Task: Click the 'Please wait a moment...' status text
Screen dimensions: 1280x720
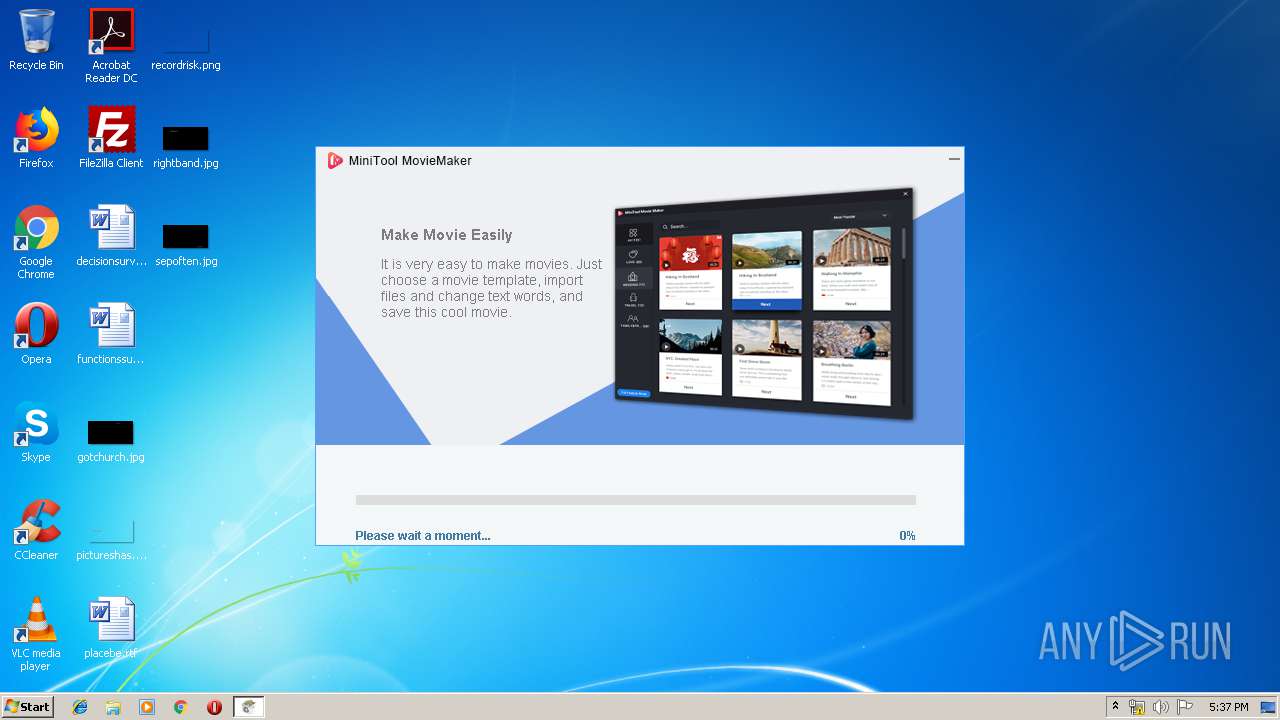Action: point(423,536)
